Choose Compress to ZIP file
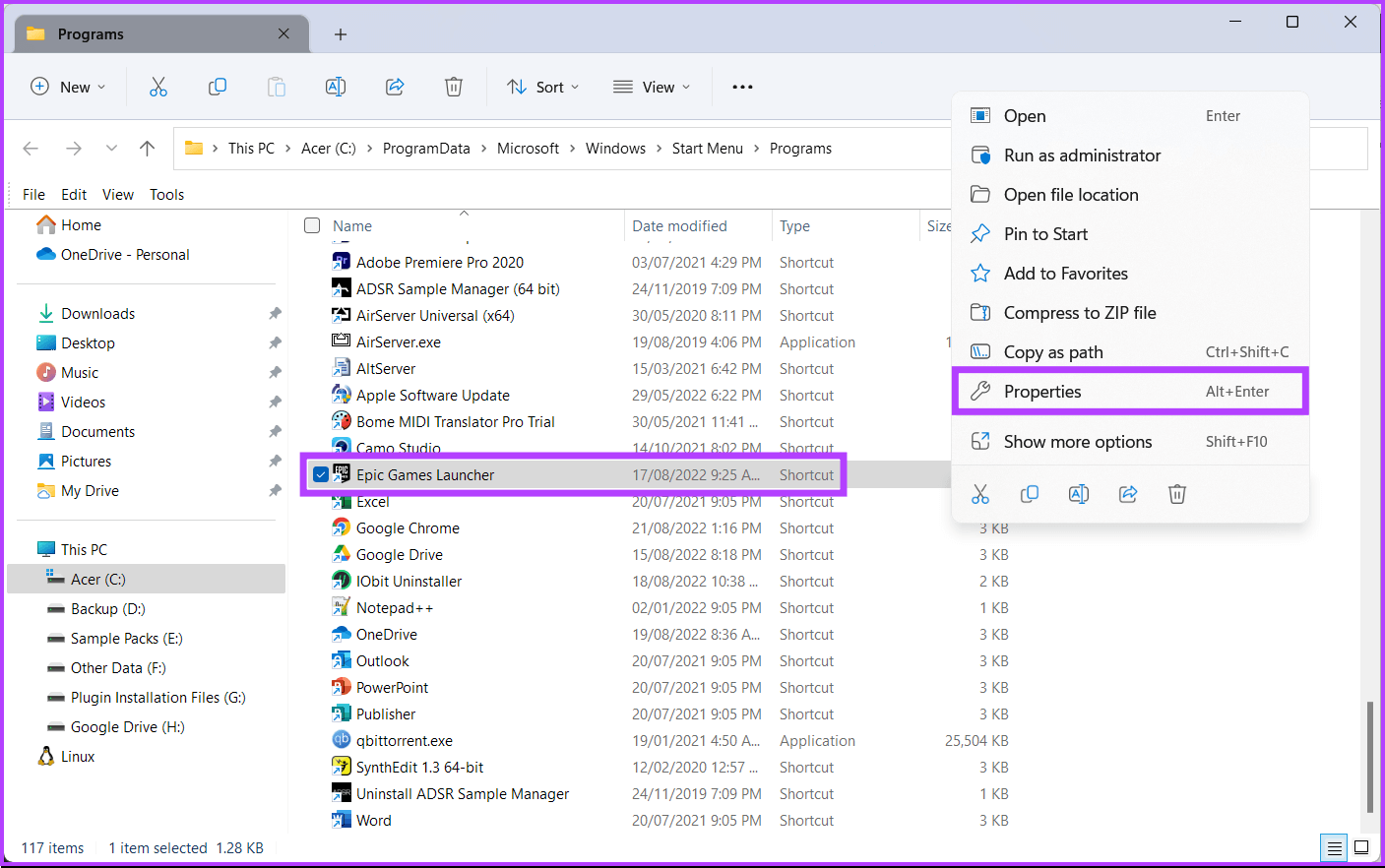The image size is (1385, 868). coord(1130,313)
